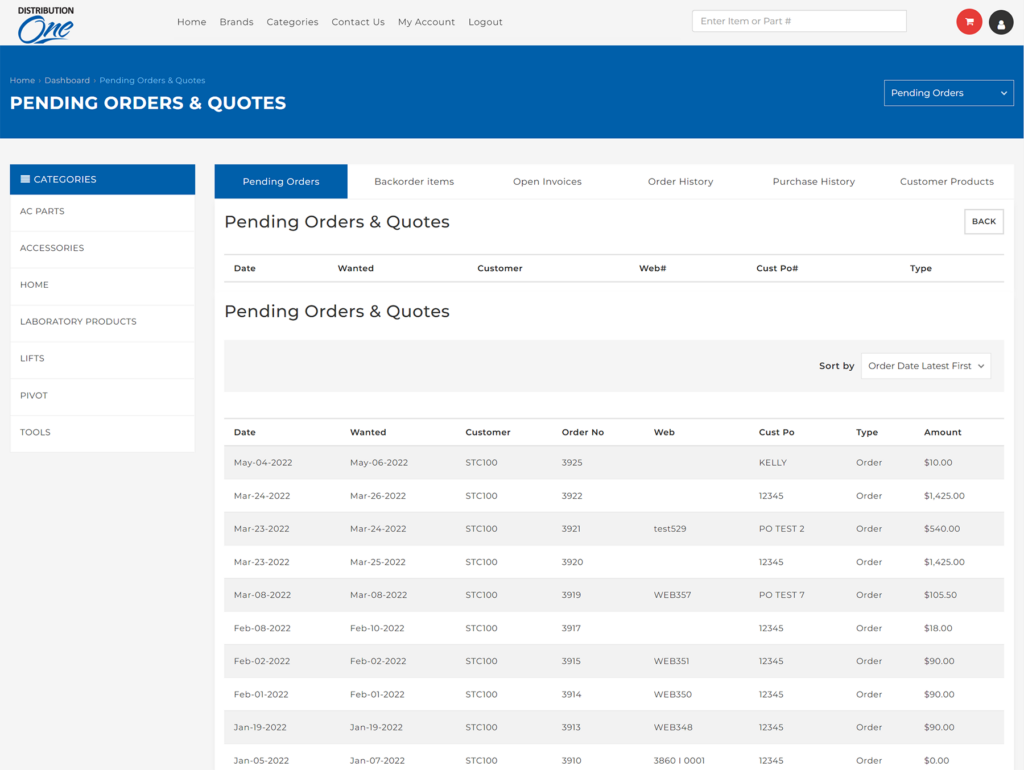Click order number 3914
This screenshot has width=1024, height=770.
click(x=571, y=694)
